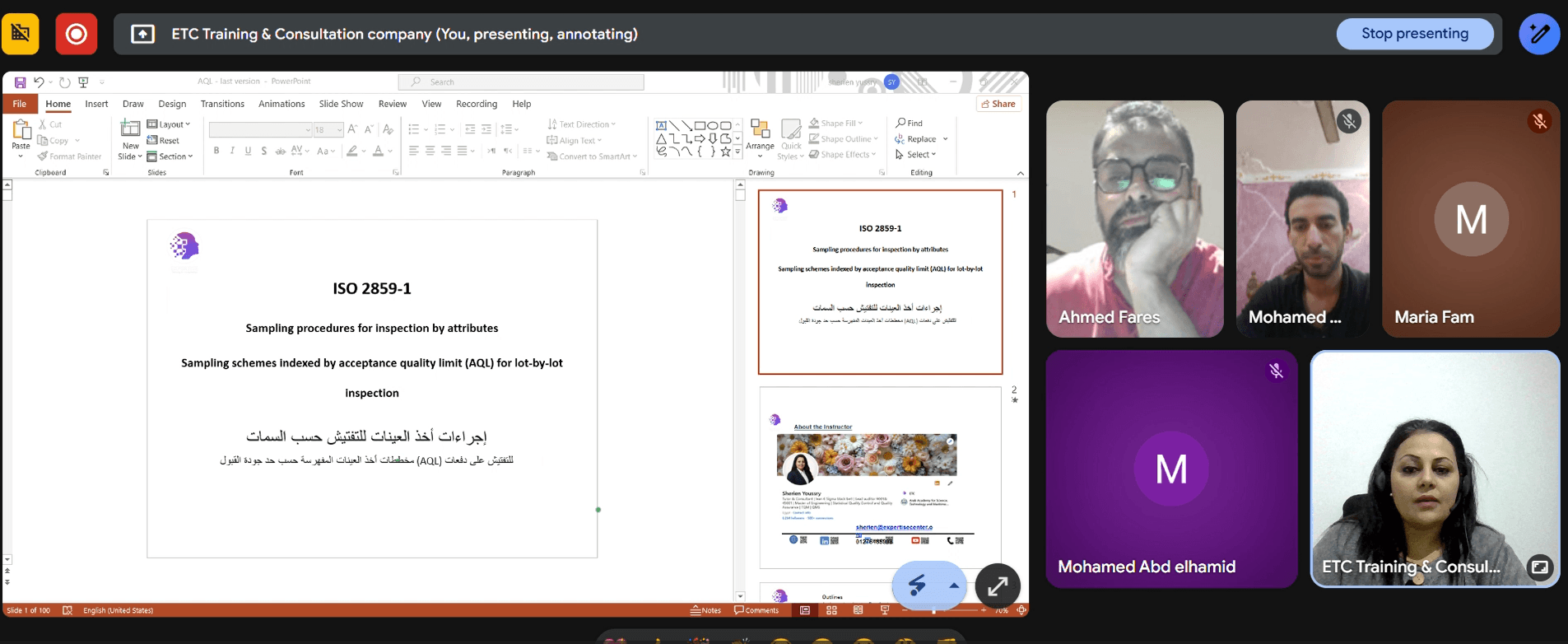Click the New Slide icon
The height and width of the screenshot is (644, 1568).
pyautogui.click(x=130, y=128)
